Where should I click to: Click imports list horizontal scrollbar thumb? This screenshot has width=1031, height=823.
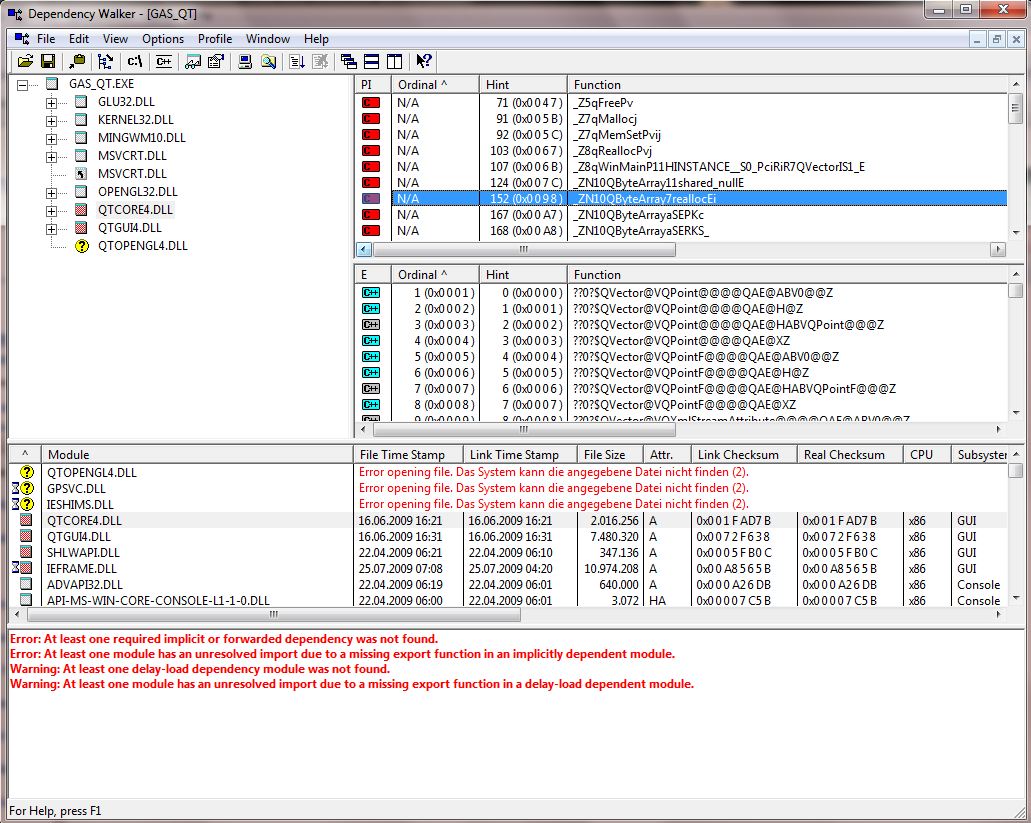point(524,250)
